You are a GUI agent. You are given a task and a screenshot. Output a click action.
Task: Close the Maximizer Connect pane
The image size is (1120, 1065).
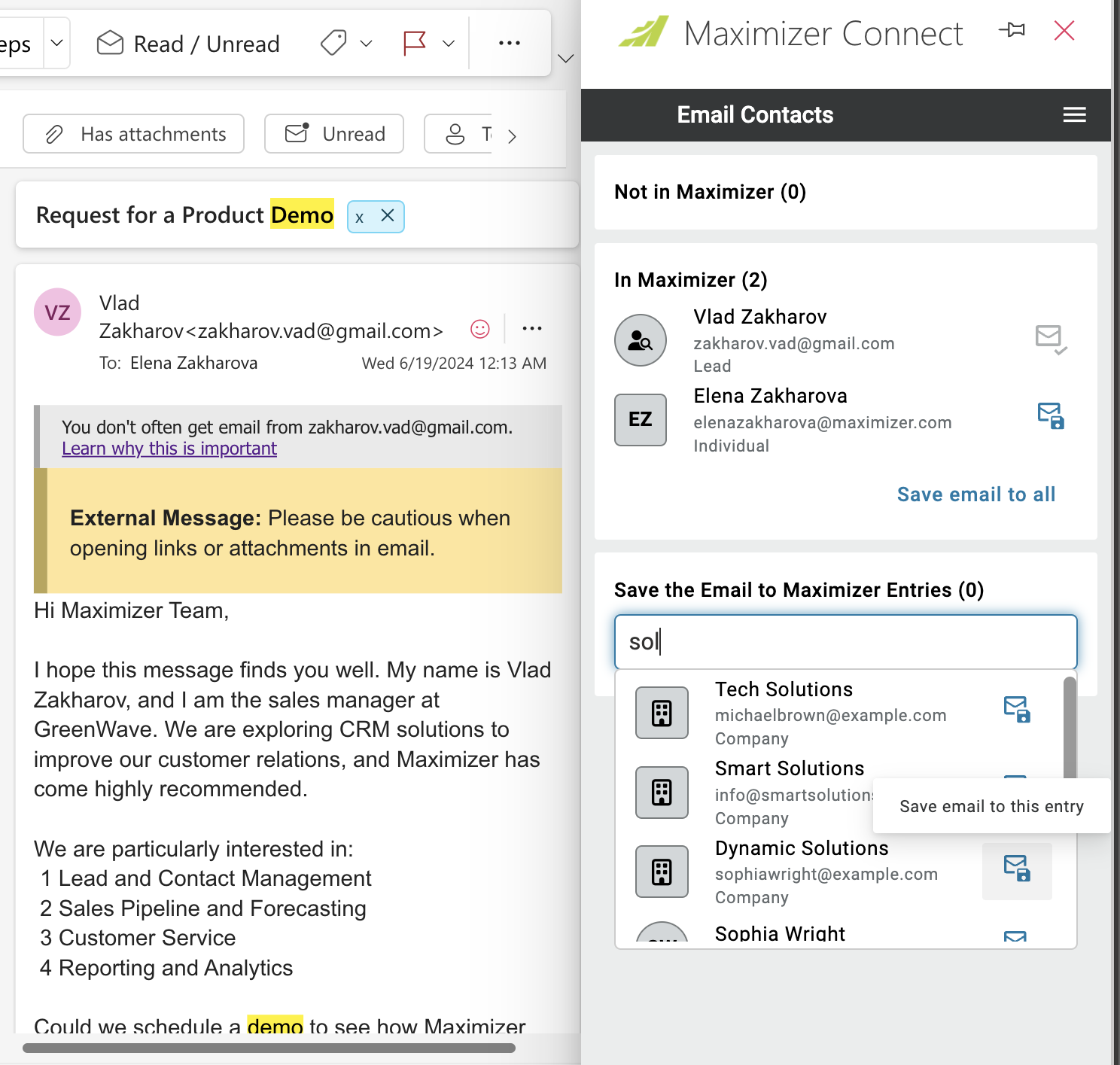(1064, 30)
